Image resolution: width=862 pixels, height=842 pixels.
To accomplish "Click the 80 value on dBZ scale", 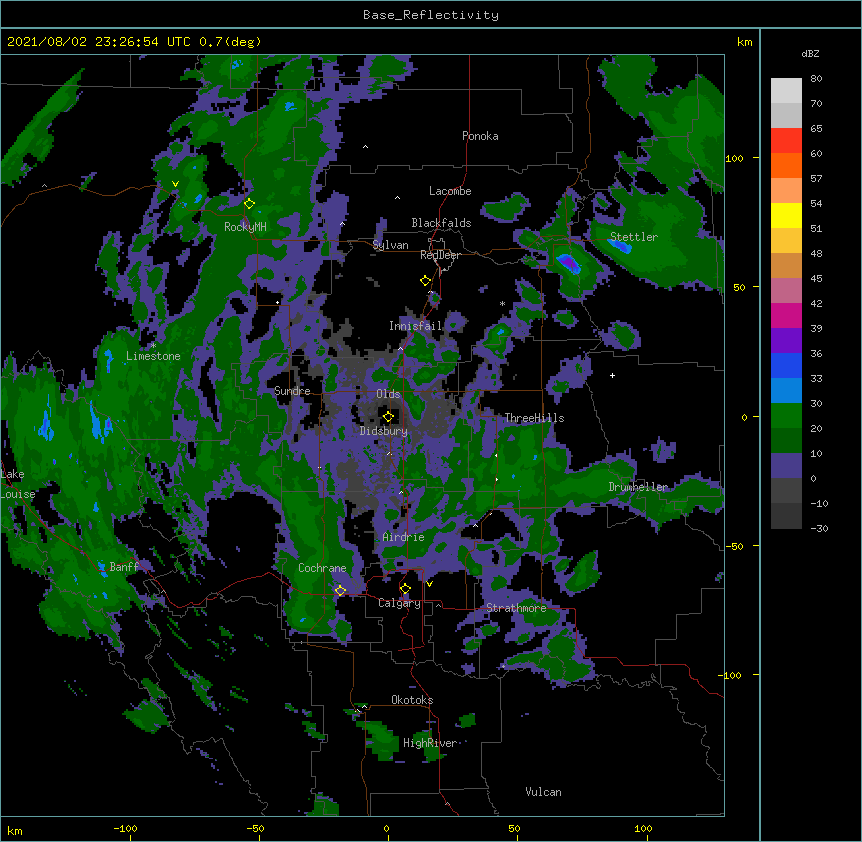I will pyautogui.click(x=816, y=79).
